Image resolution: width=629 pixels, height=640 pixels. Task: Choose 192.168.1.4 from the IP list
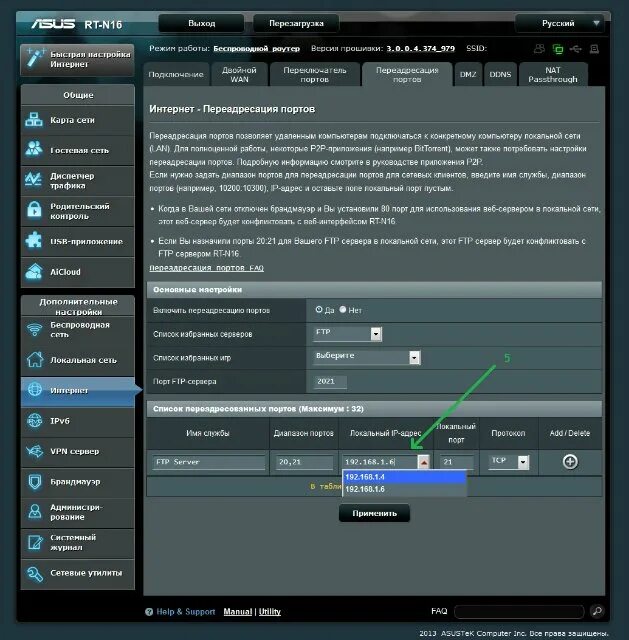[x=405, y=477]
